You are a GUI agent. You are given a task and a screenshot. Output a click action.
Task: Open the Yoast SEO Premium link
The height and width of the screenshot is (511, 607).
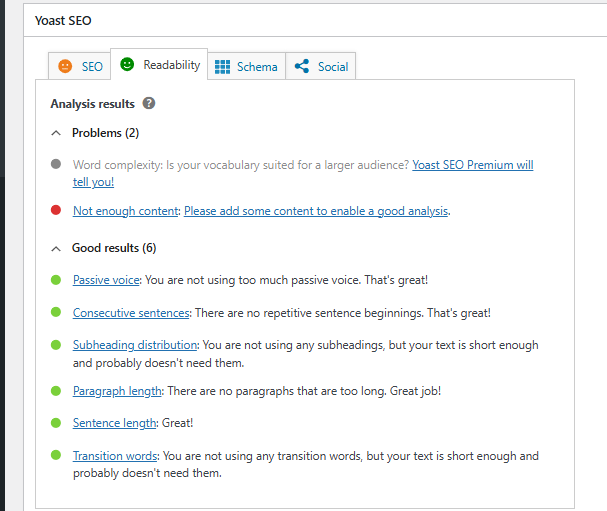click(x=472, y=165)
